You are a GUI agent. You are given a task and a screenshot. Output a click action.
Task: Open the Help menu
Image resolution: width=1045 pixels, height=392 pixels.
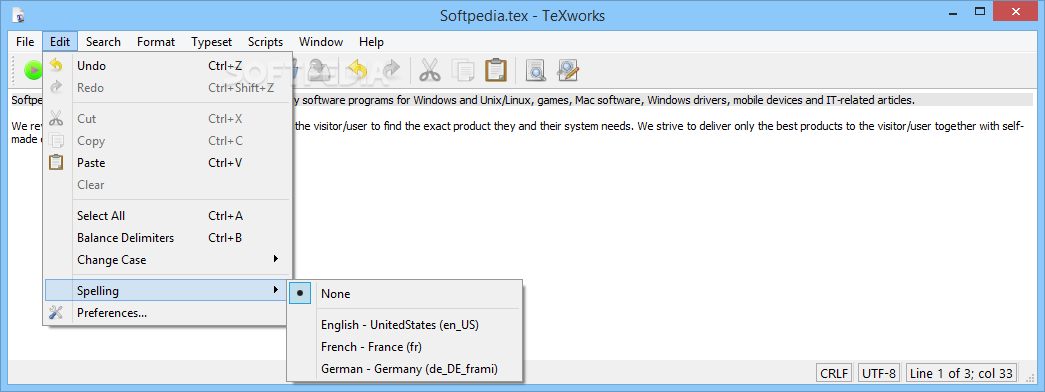[x=371, y=42]
